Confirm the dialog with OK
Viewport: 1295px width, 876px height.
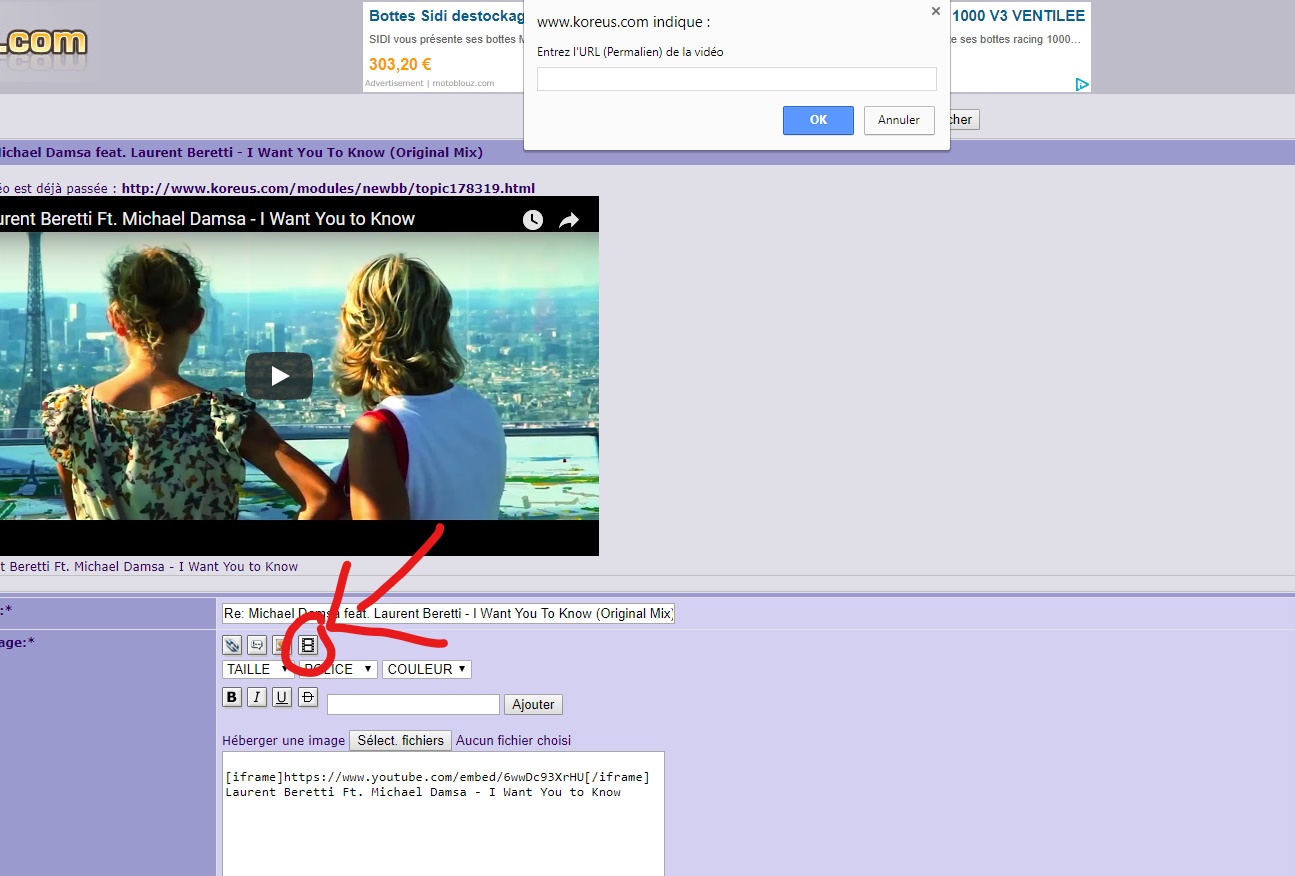pyautogui.click(x=818, y=120)
